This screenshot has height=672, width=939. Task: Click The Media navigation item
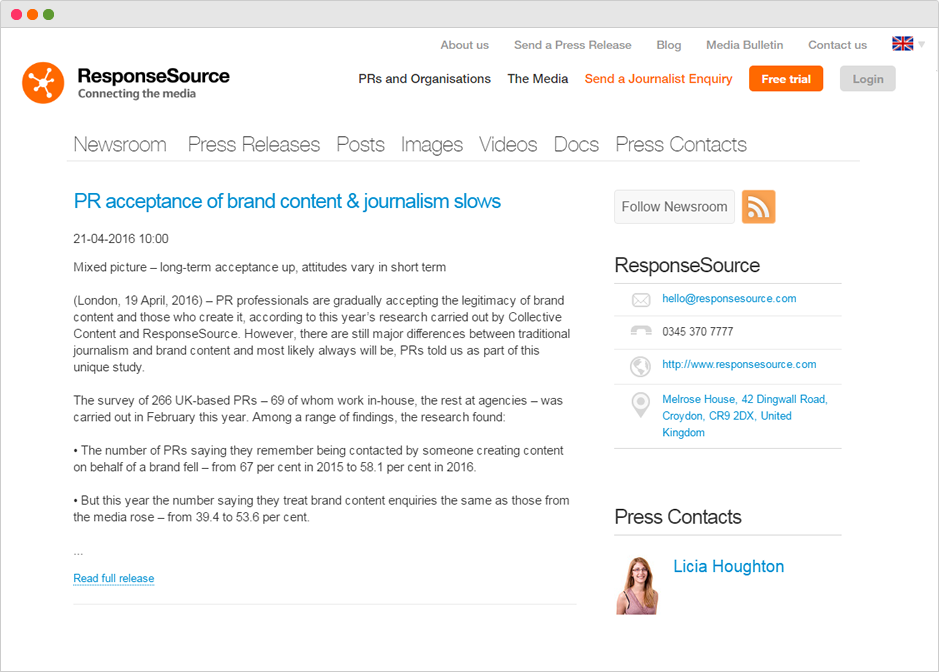click(537, 78)
